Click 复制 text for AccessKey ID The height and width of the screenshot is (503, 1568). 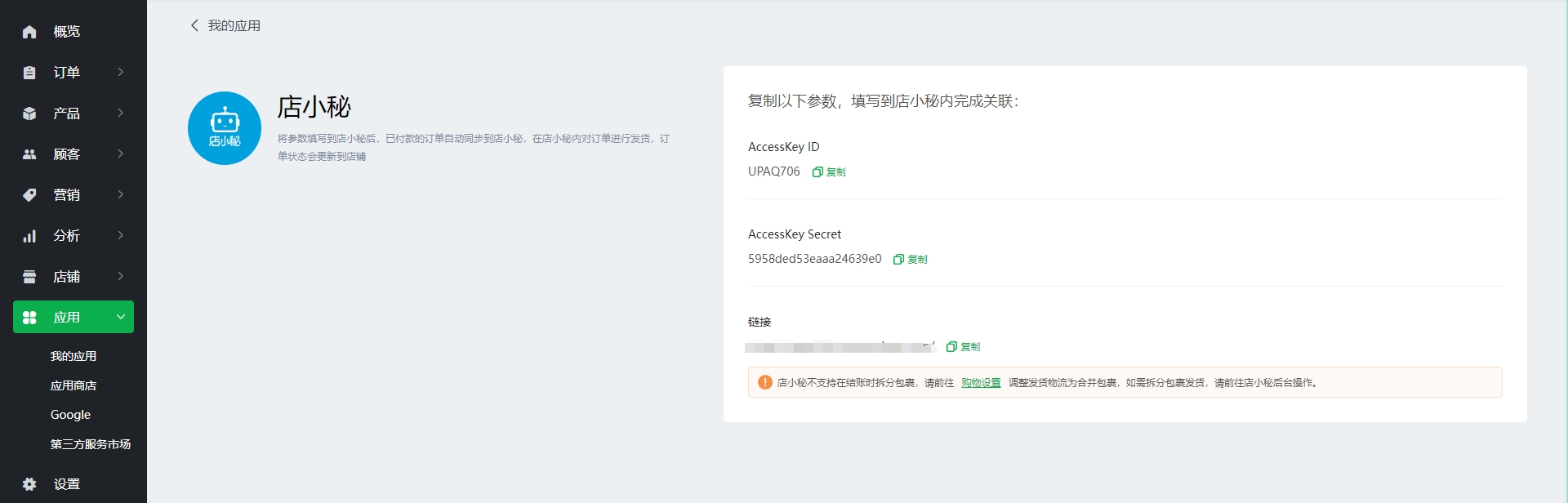click(x=835, y=172)
